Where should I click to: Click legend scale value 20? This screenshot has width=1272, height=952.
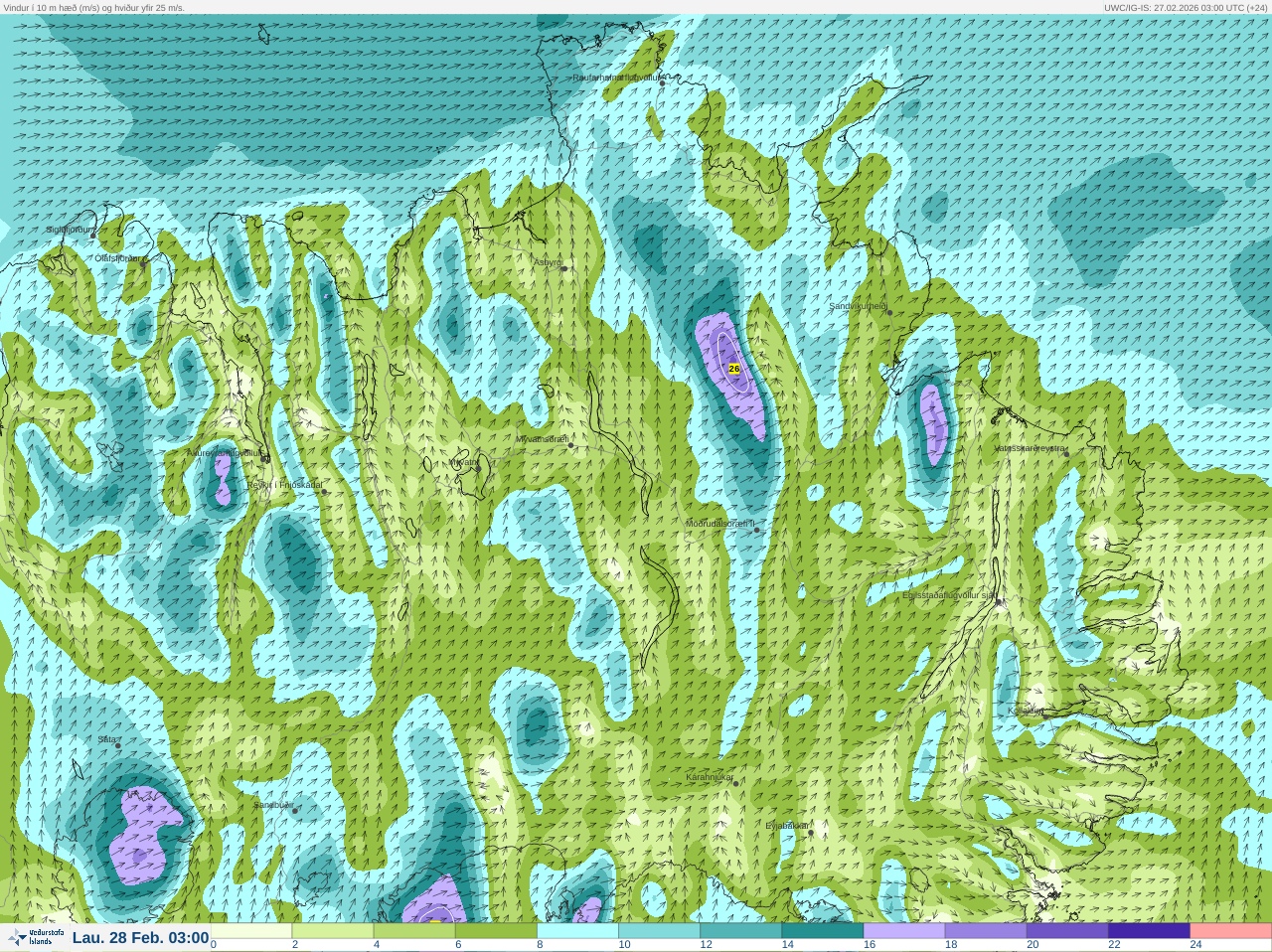[x=1033, y=945]
